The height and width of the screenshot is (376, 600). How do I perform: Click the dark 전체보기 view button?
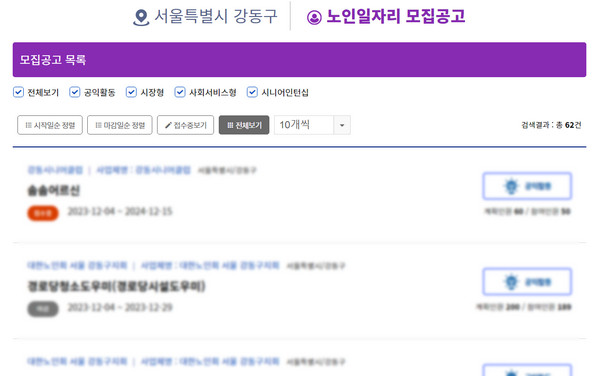pyautogui.click(x=244, y=125)
